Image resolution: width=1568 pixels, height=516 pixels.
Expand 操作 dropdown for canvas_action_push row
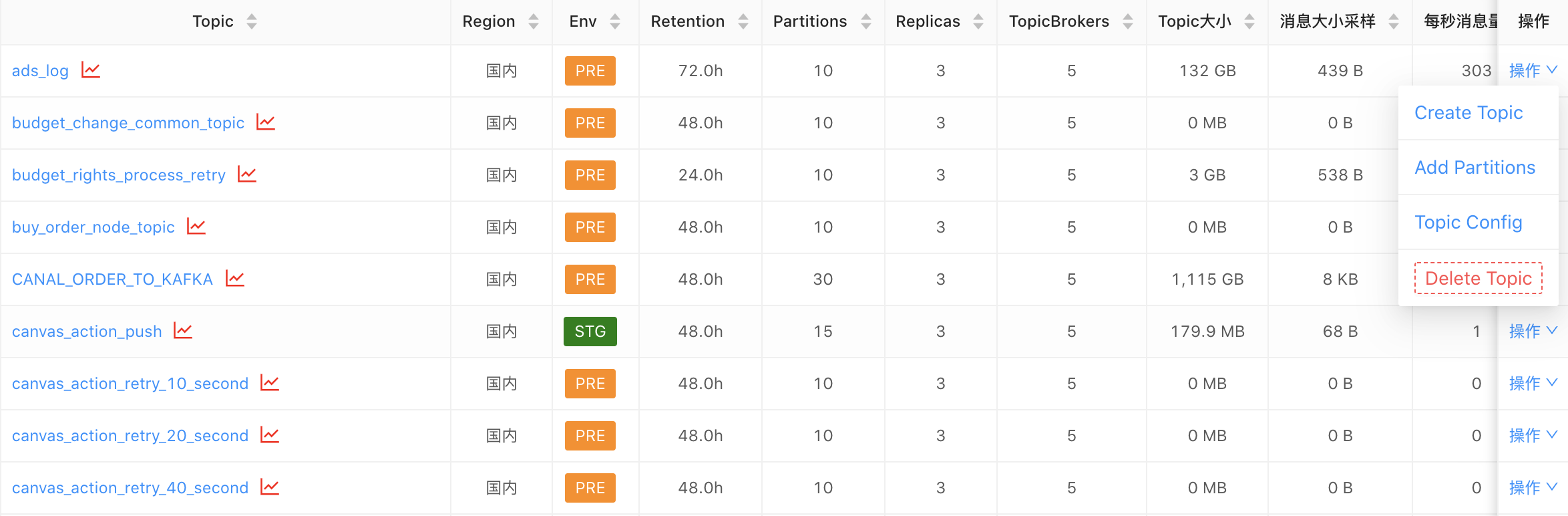[x=1533, y=331]
